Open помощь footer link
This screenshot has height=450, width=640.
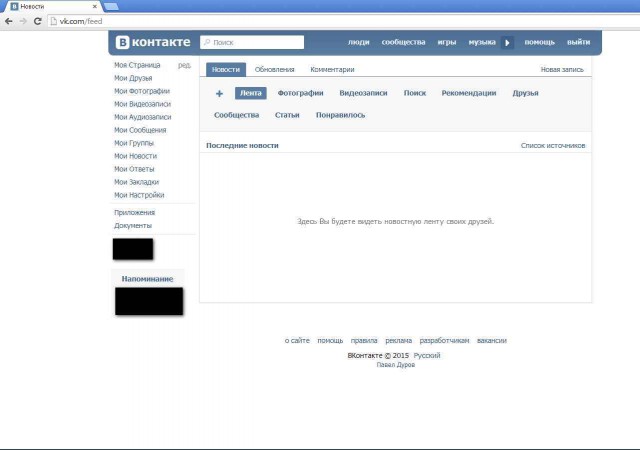(x=330, y=340)
